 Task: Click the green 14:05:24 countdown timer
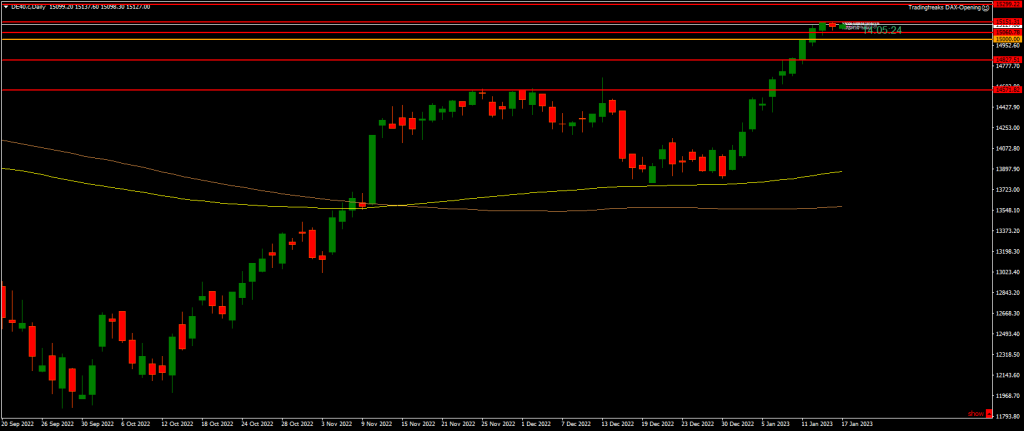pyautogui.click(x=882, y=30)
